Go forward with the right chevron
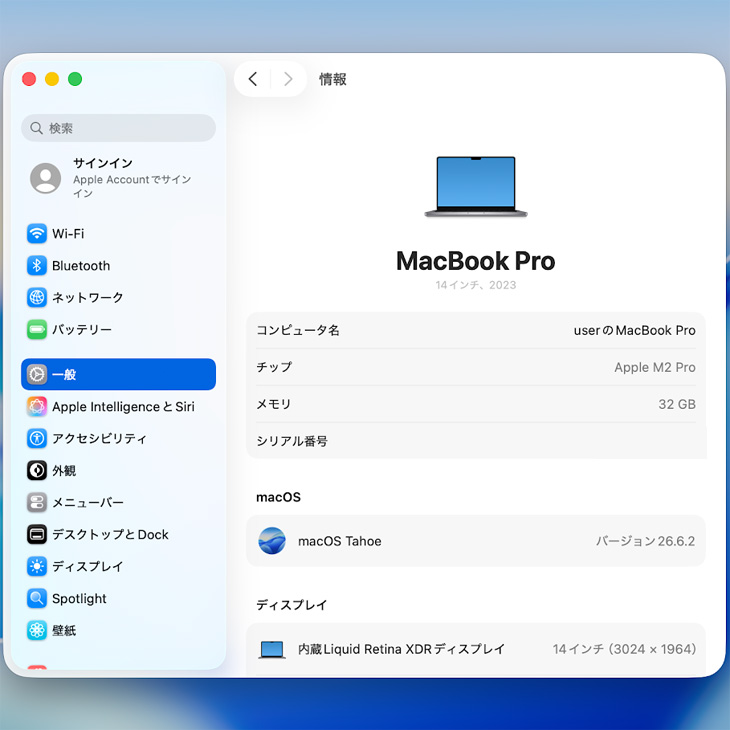Viewport: 730px width, 730px height. coord(288,79)
